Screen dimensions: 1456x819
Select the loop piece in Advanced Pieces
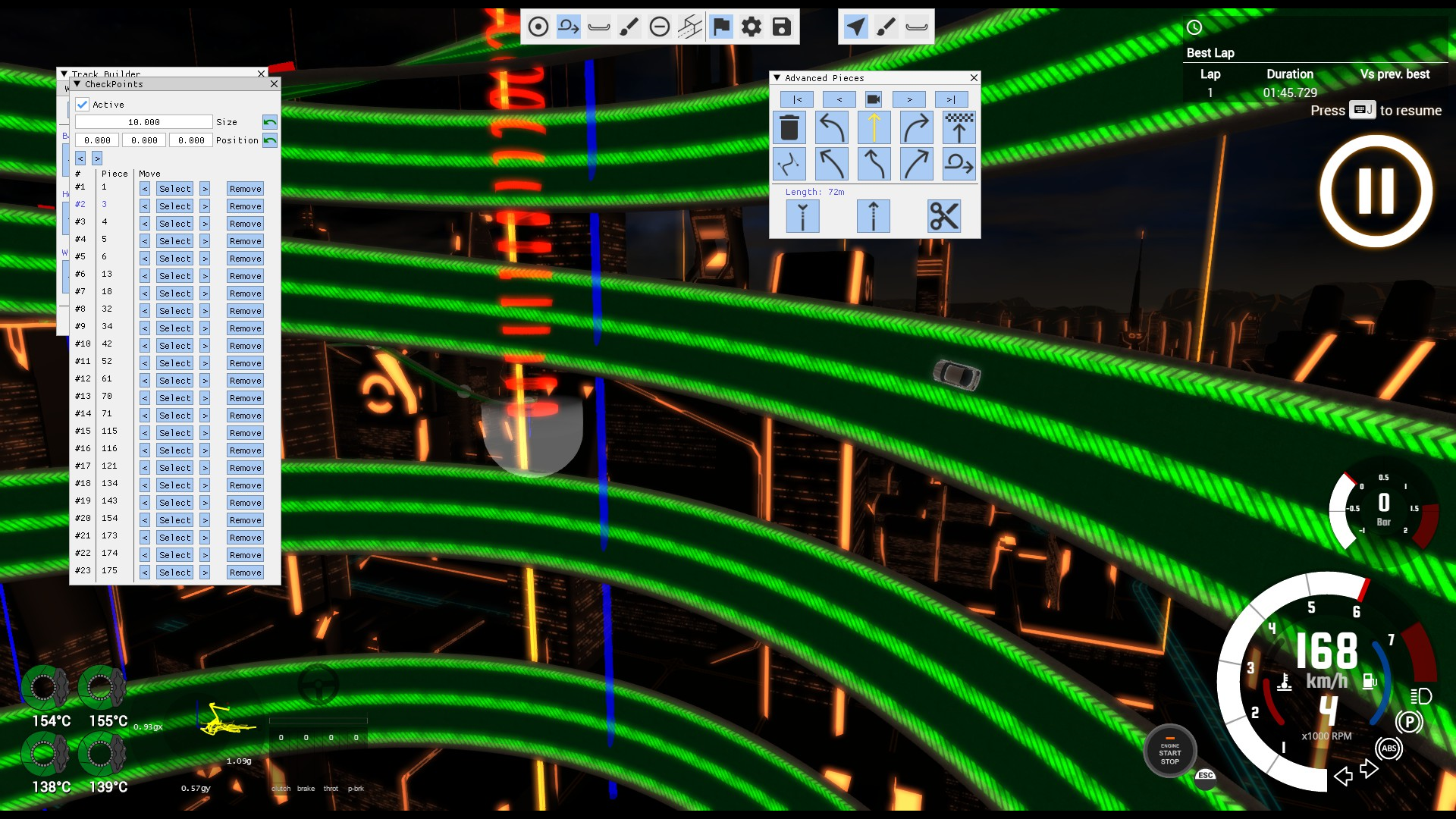coord(959,164)
